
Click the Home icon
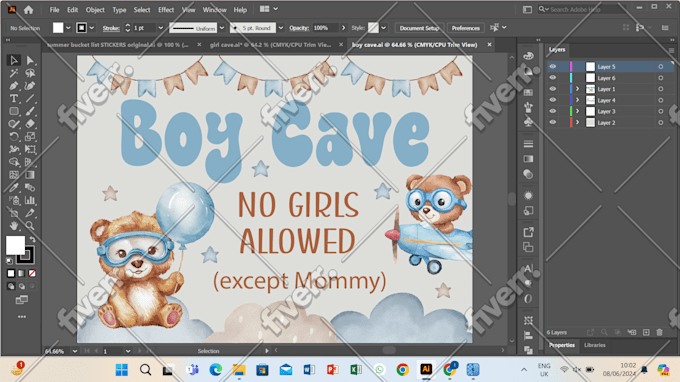pos(29,10)
